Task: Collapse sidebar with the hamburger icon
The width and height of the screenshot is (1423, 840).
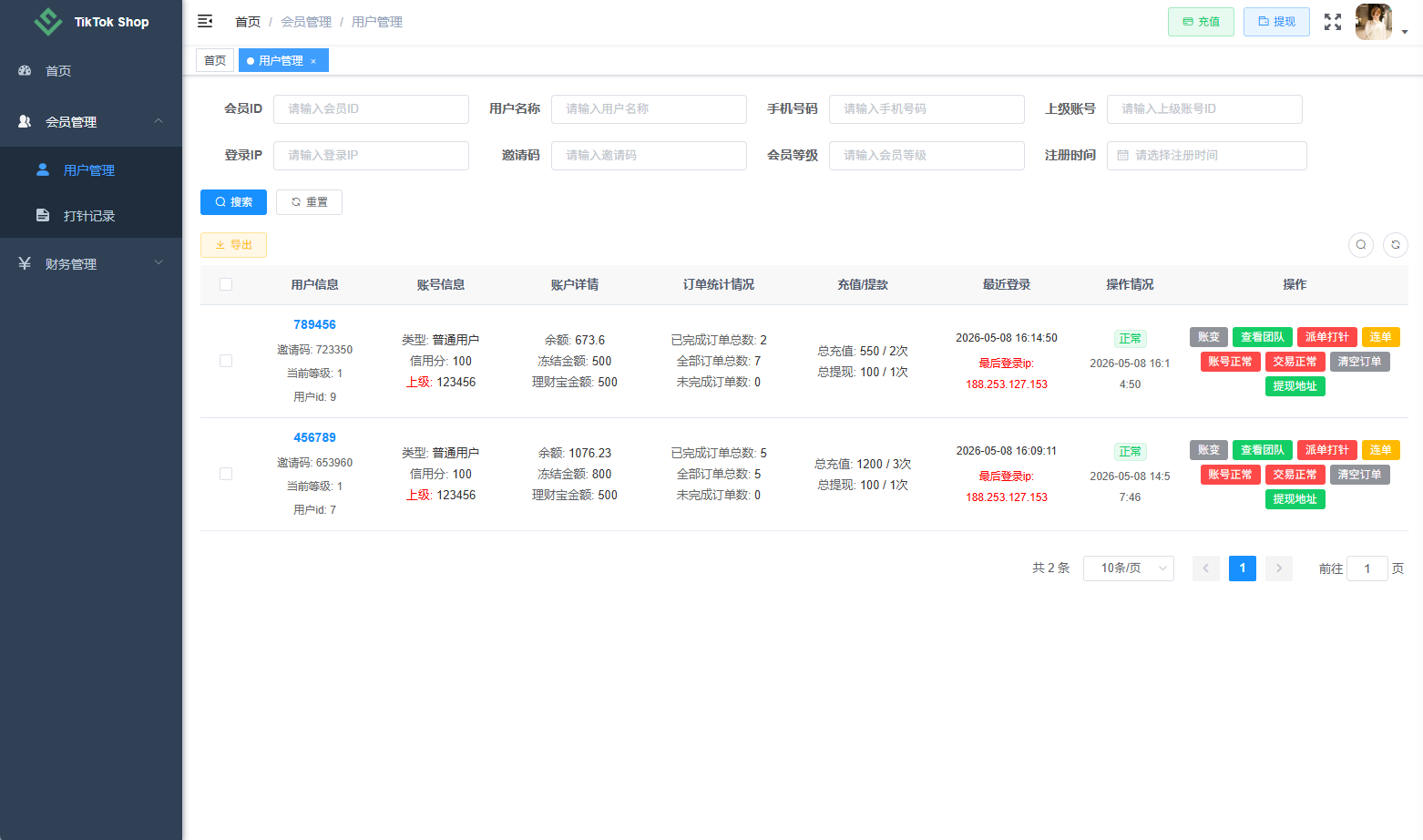Action: tap(205, 21)
